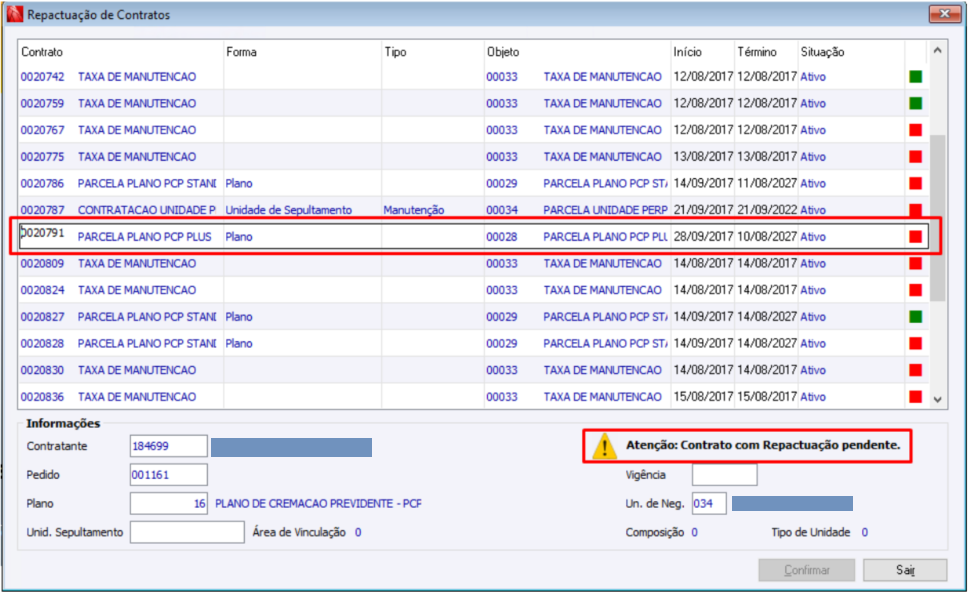Click the red status square of contract 0020836
The height and width of the screenshot is (594, 969).
915,396
